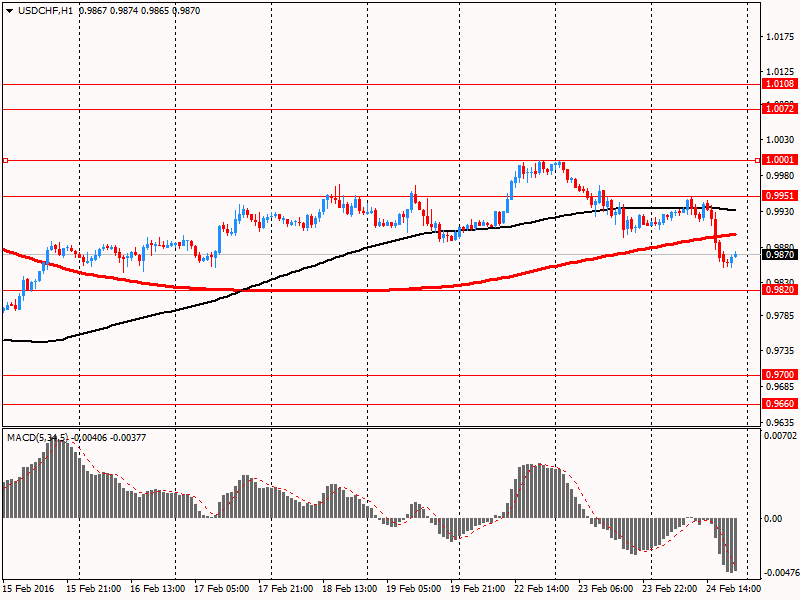
Task: Select the 0.9820 red price label
Action: 780,290
